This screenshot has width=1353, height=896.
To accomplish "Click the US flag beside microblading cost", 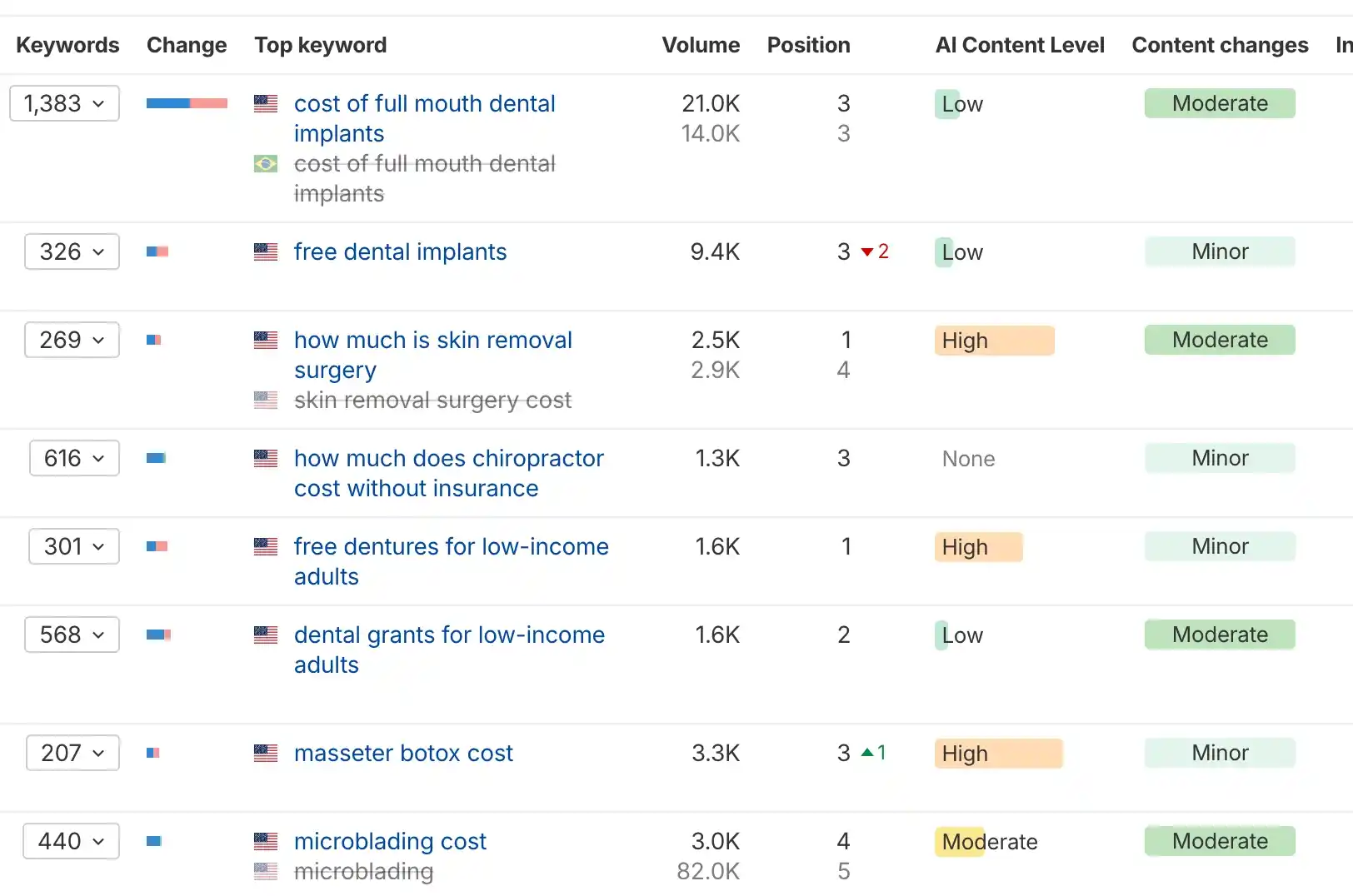I will pos(266,841).
